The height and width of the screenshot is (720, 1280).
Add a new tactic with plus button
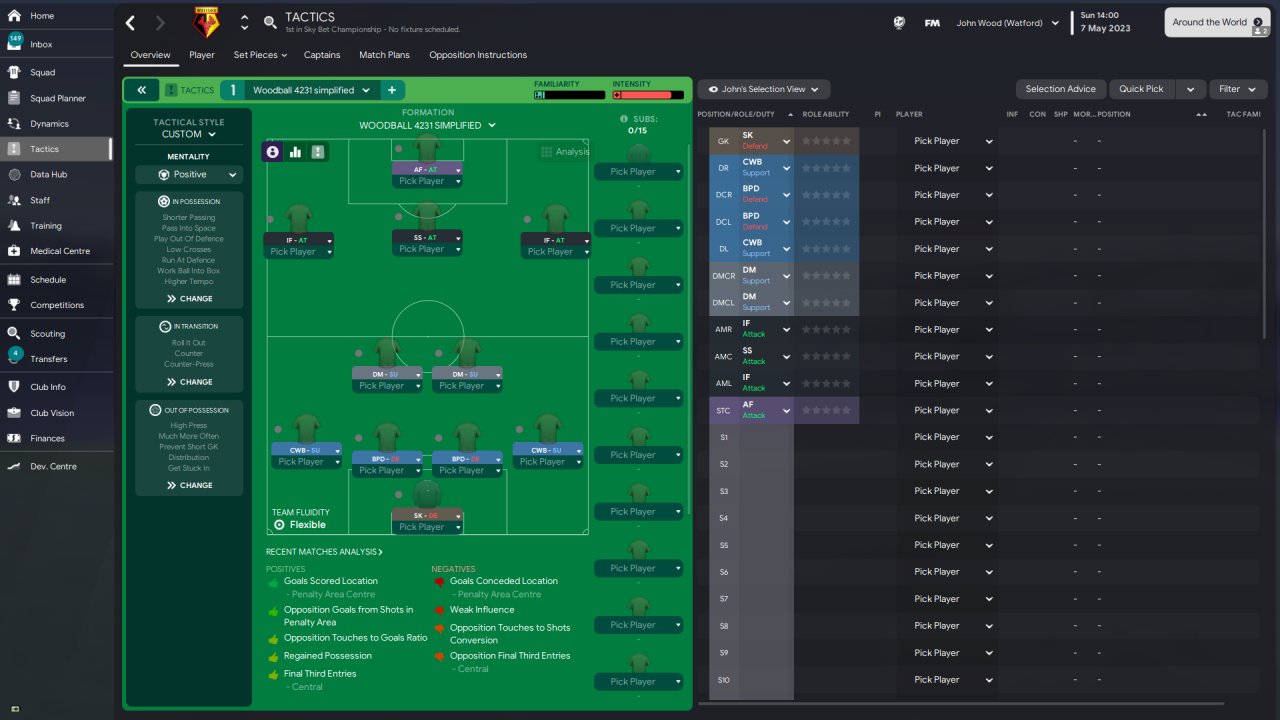[392, 90]
